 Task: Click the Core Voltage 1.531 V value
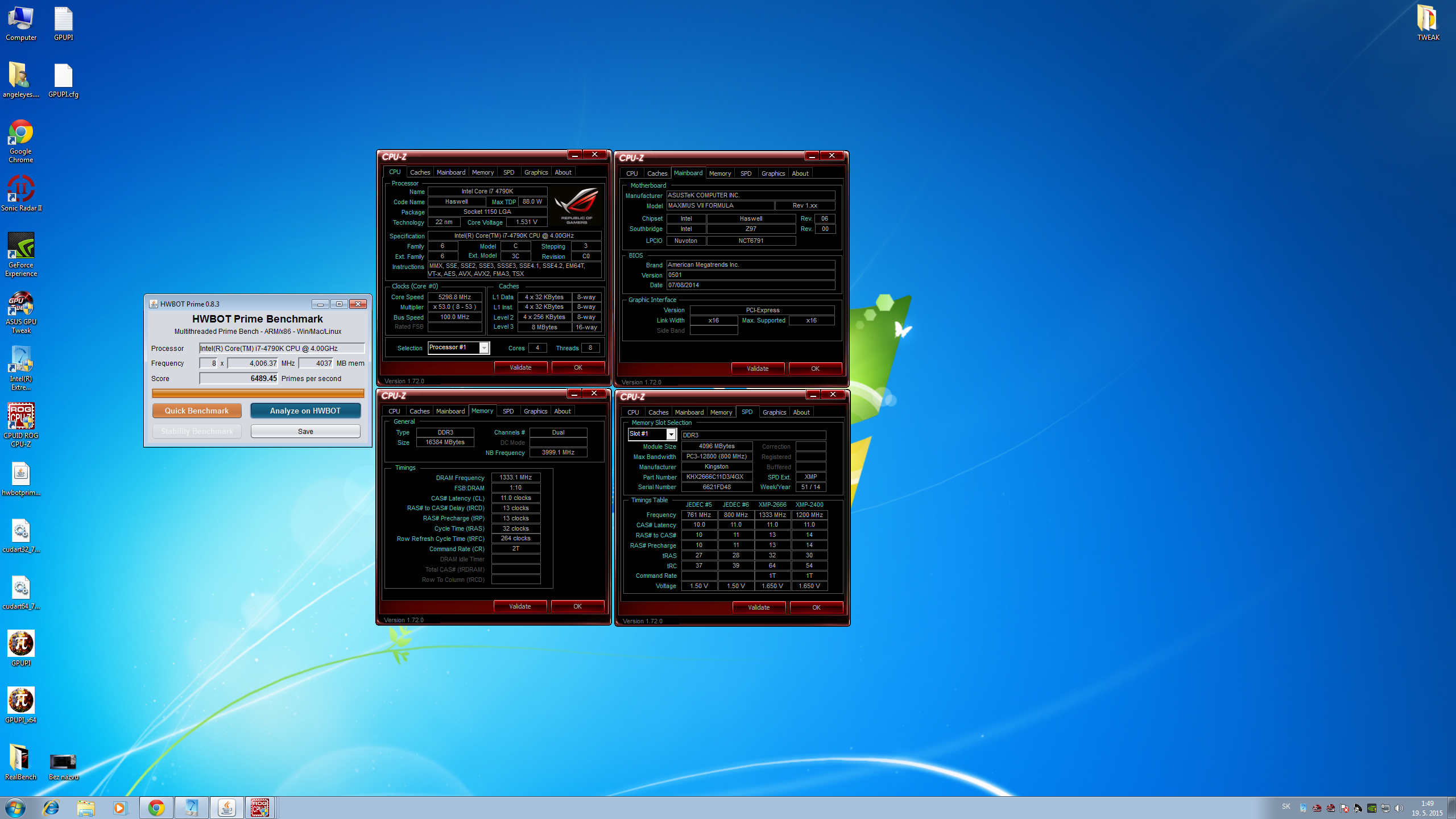click(526, 222)
